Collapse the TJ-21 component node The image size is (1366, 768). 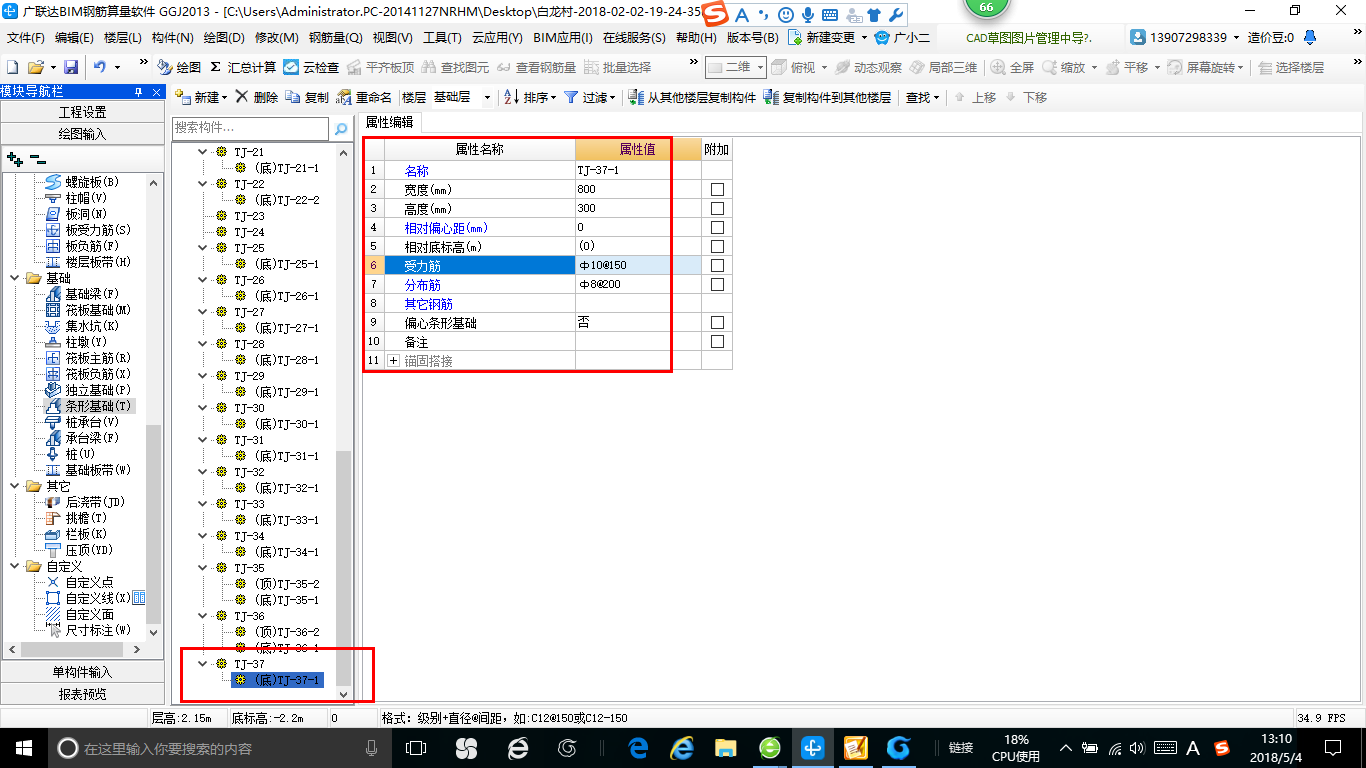tap(203, 152)
